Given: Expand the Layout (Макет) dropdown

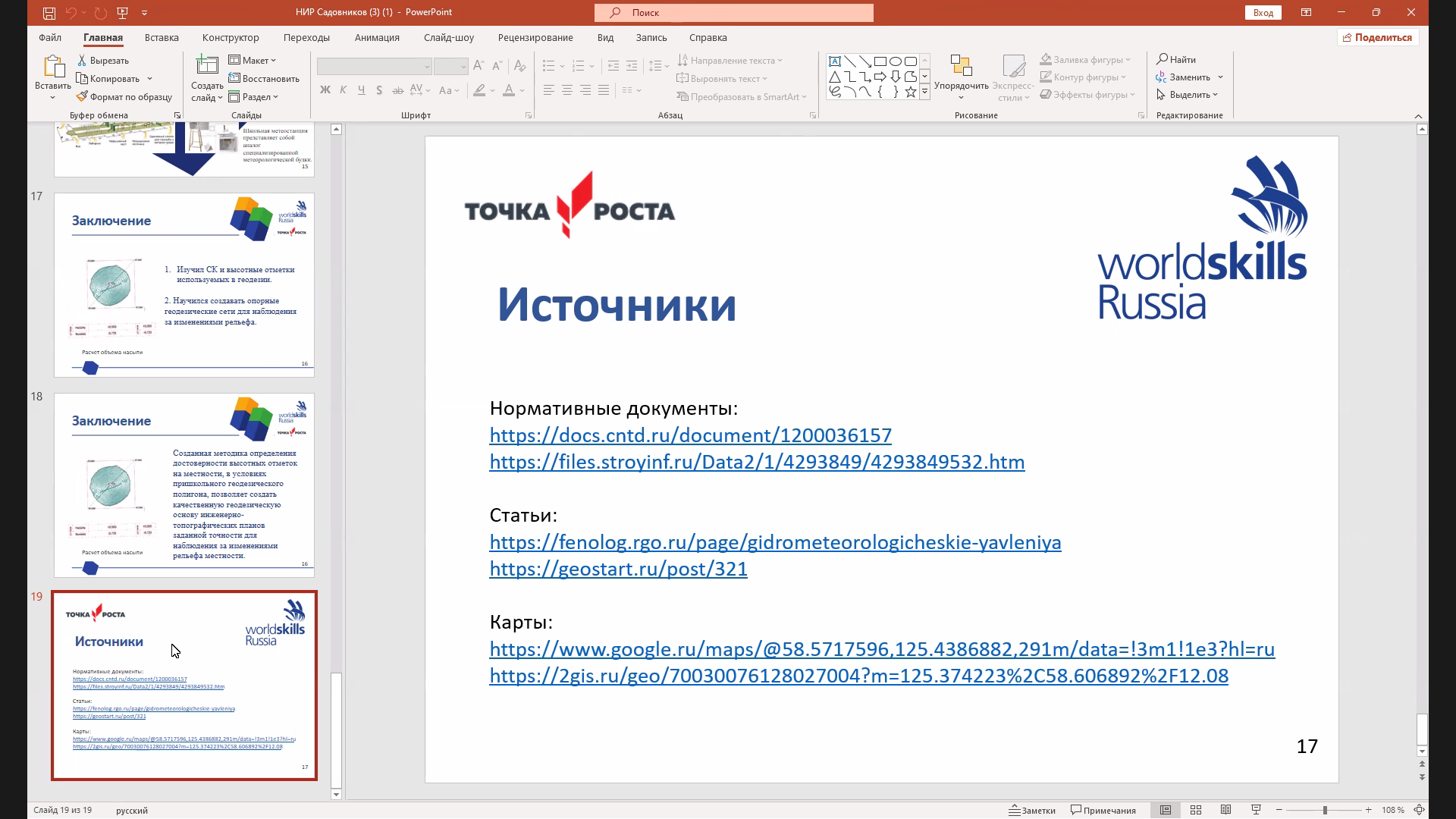Looking at the screenshot, I should pyautogui.click(x=253, y=60).
